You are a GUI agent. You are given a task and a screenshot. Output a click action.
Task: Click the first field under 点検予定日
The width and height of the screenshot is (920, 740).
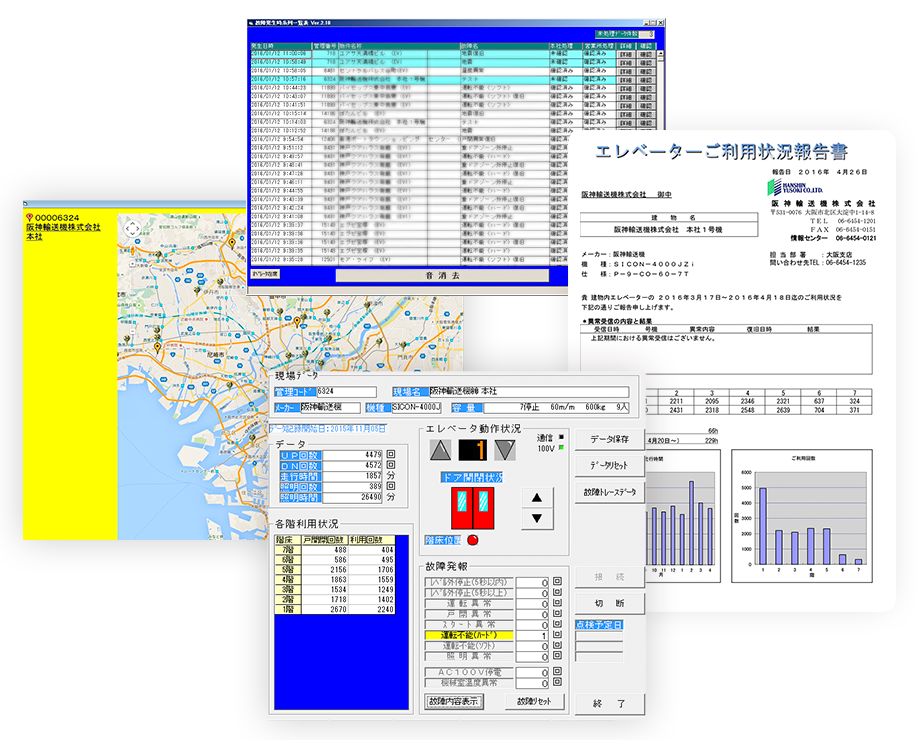click(599, 636)
